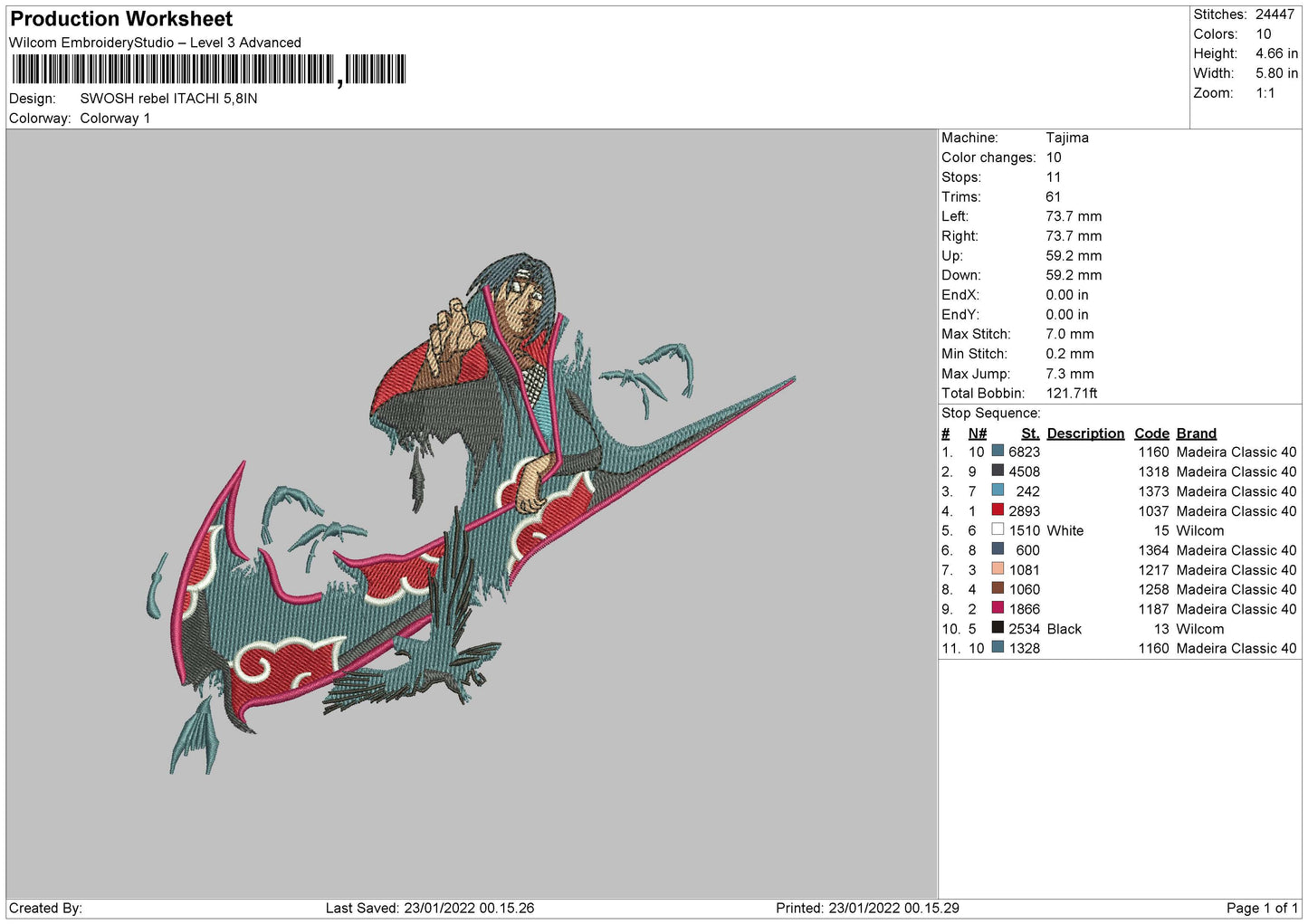Screen dimensions: 1308x924
Task: Click the Page 1 of 1 footer text
Action: (1261, 908)
